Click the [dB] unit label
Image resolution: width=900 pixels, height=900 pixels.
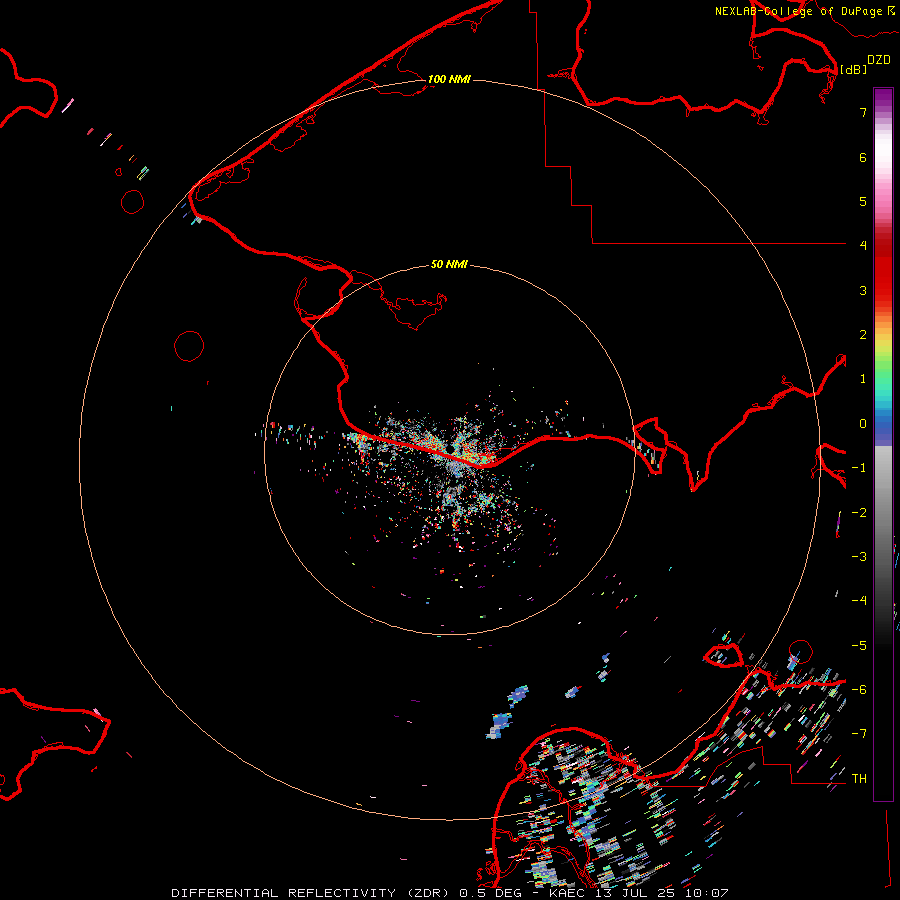click(x=853, y=69)
